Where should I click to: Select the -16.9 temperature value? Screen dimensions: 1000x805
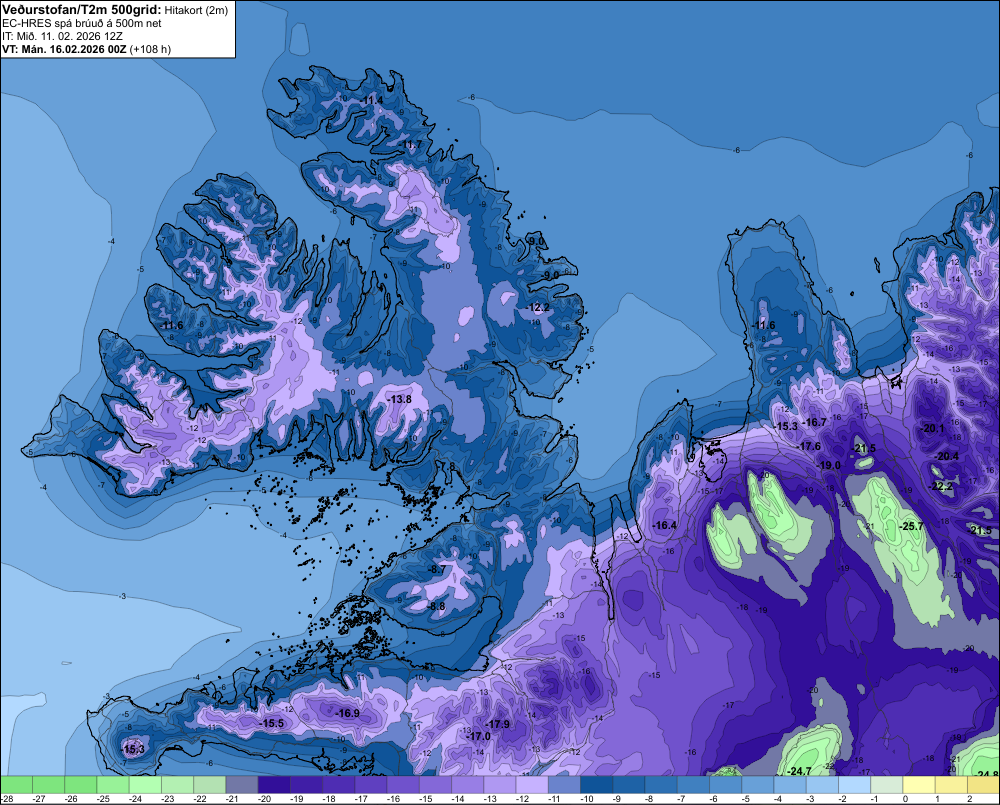348,713
